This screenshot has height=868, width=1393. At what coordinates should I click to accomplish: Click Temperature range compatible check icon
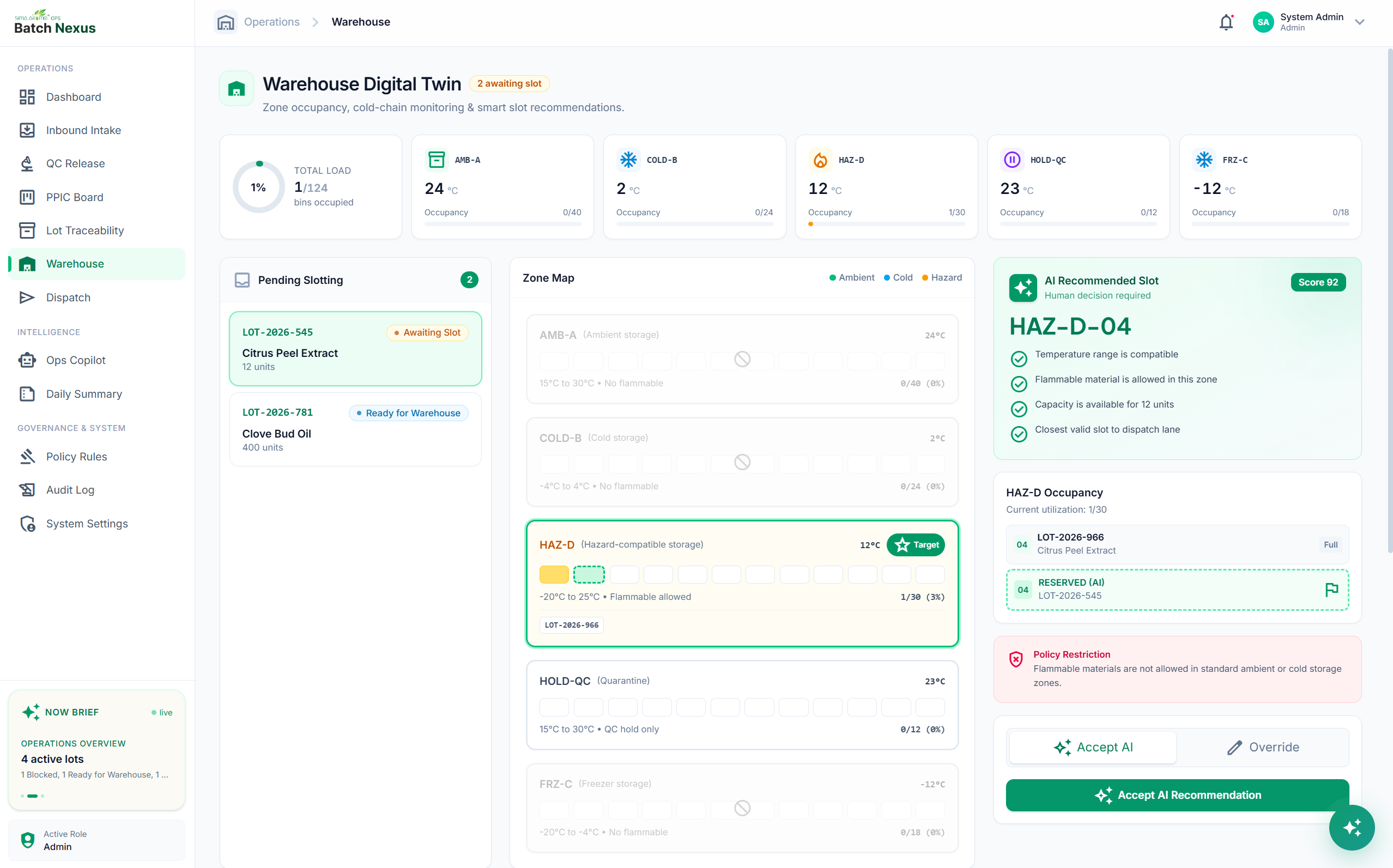pos(1019,359)
